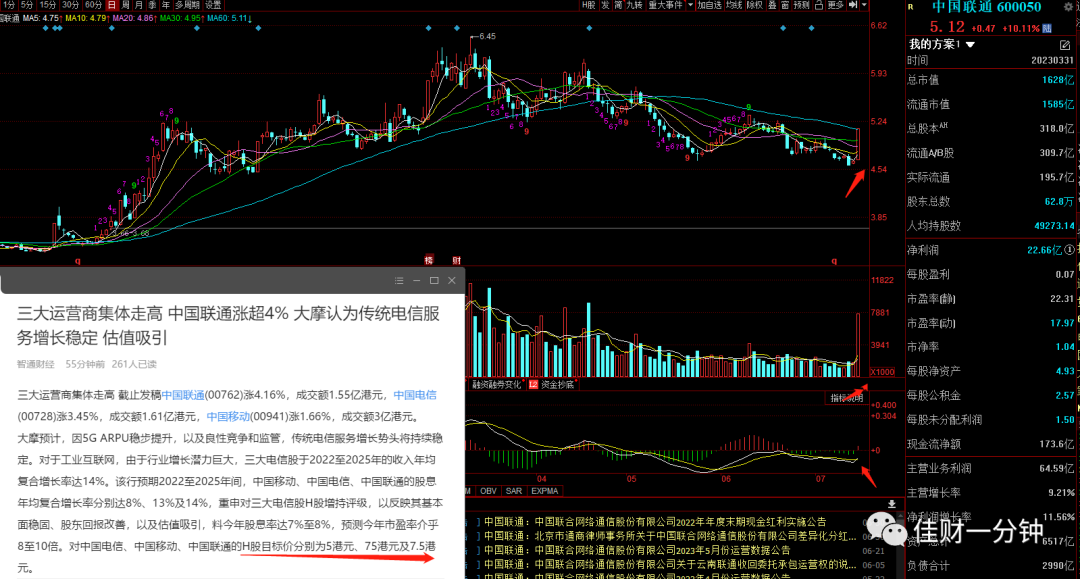Click the lock icon in chart toolbar
The width and height of the screenshot is (1080, 579).
click(x=819, y=5)
